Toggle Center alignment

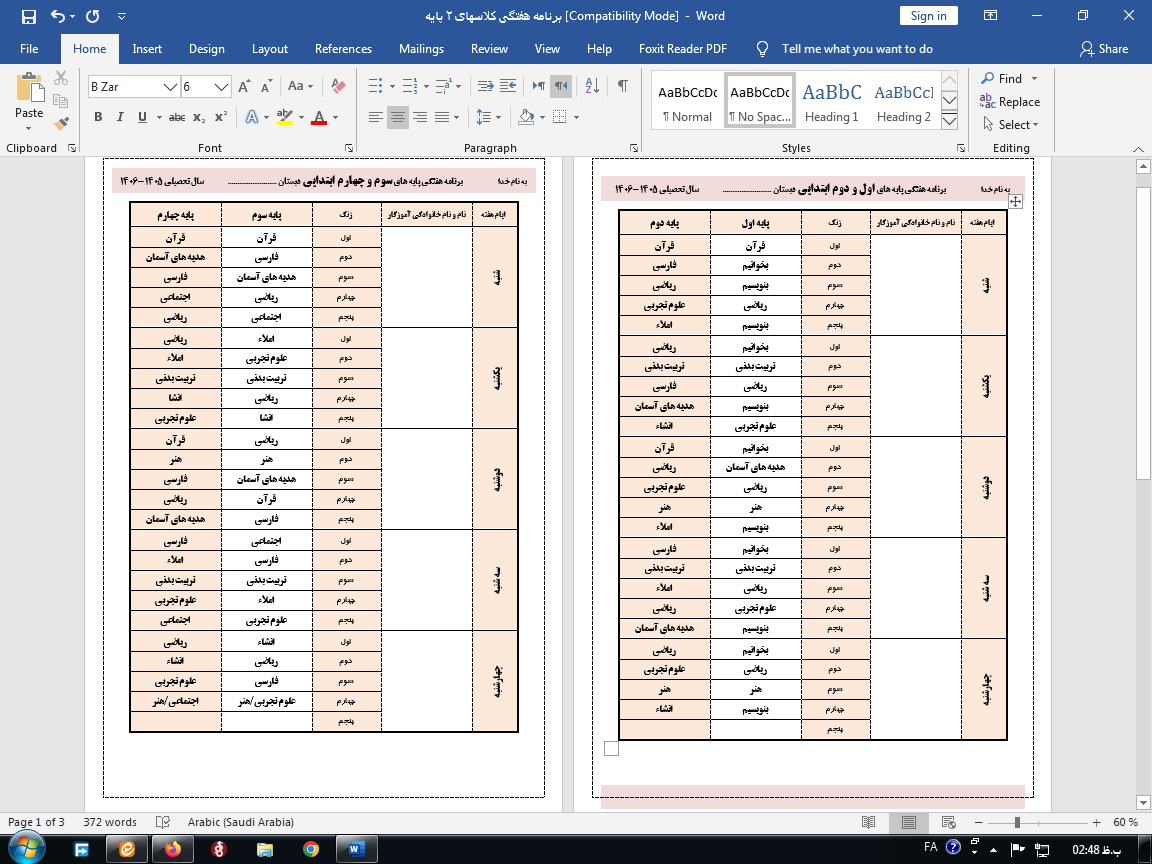pos(397,117)
